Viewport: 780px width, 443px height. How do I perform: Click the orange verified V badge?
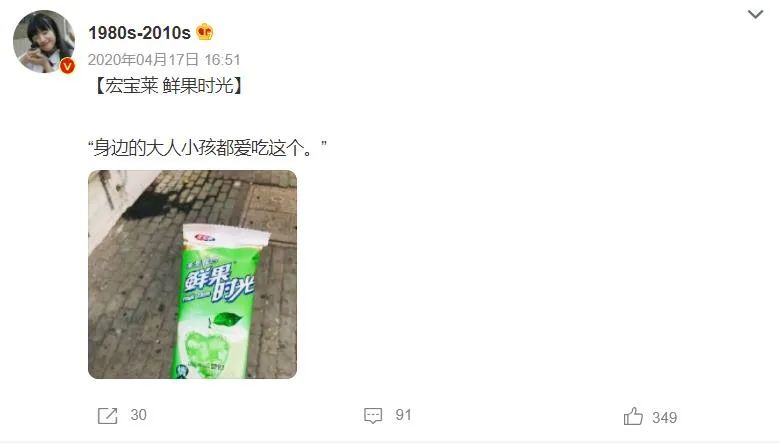(x=67, y=66)
